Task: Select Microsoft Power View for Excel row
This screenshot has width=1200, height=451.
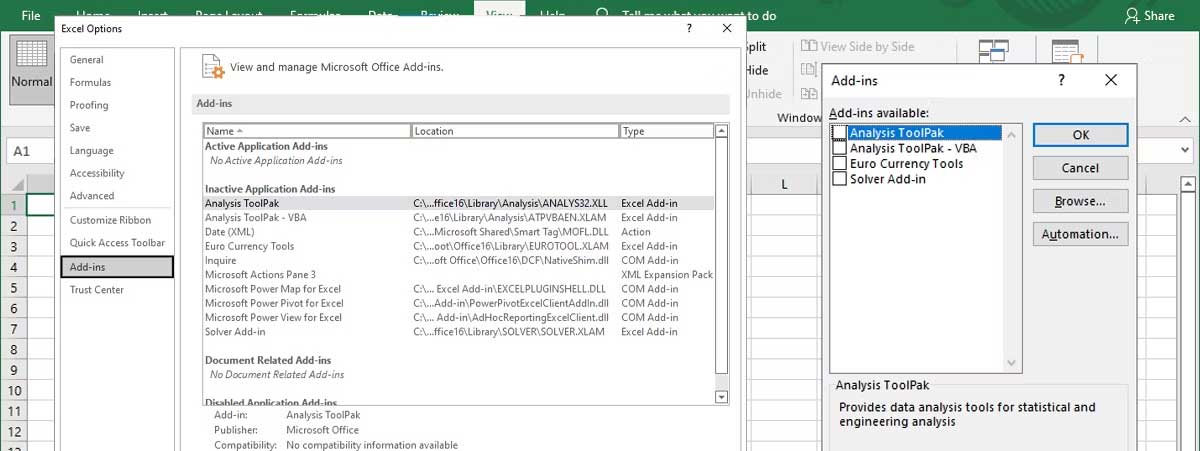Action: [x=459, y=317]
